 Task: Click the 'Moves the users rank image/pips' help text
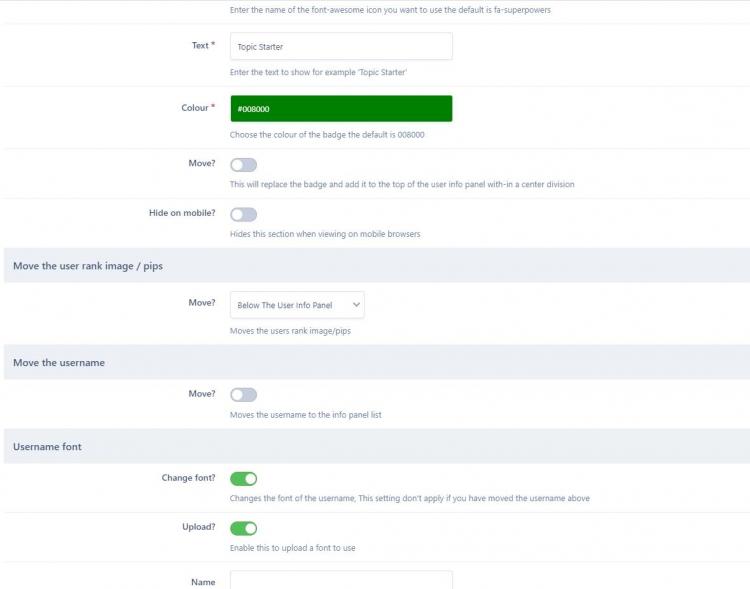(x=290, y=331)
